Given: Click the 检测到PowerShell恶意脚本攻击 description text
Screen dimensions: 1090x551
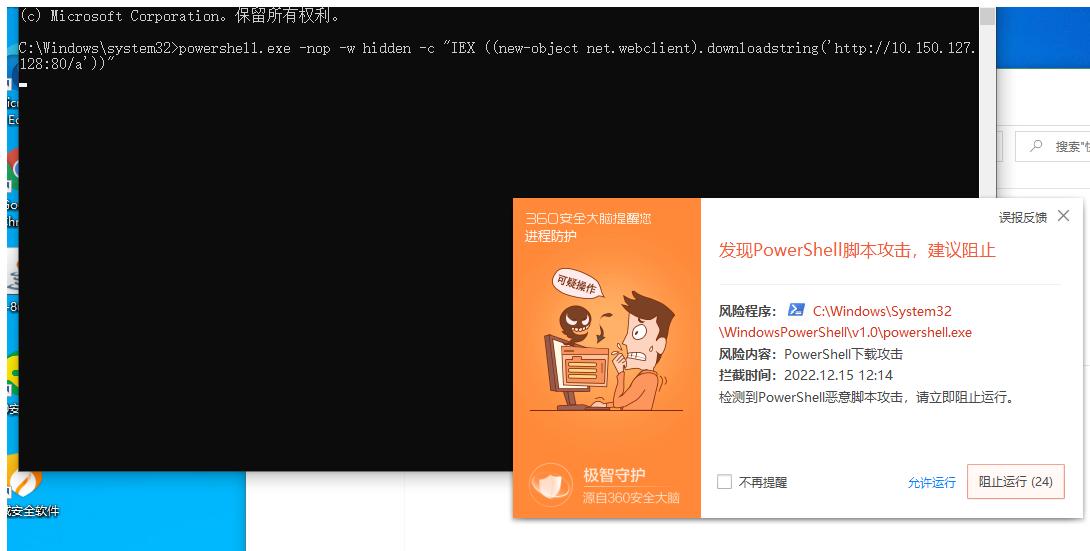Looking at the screenshot, I should 868,397.
